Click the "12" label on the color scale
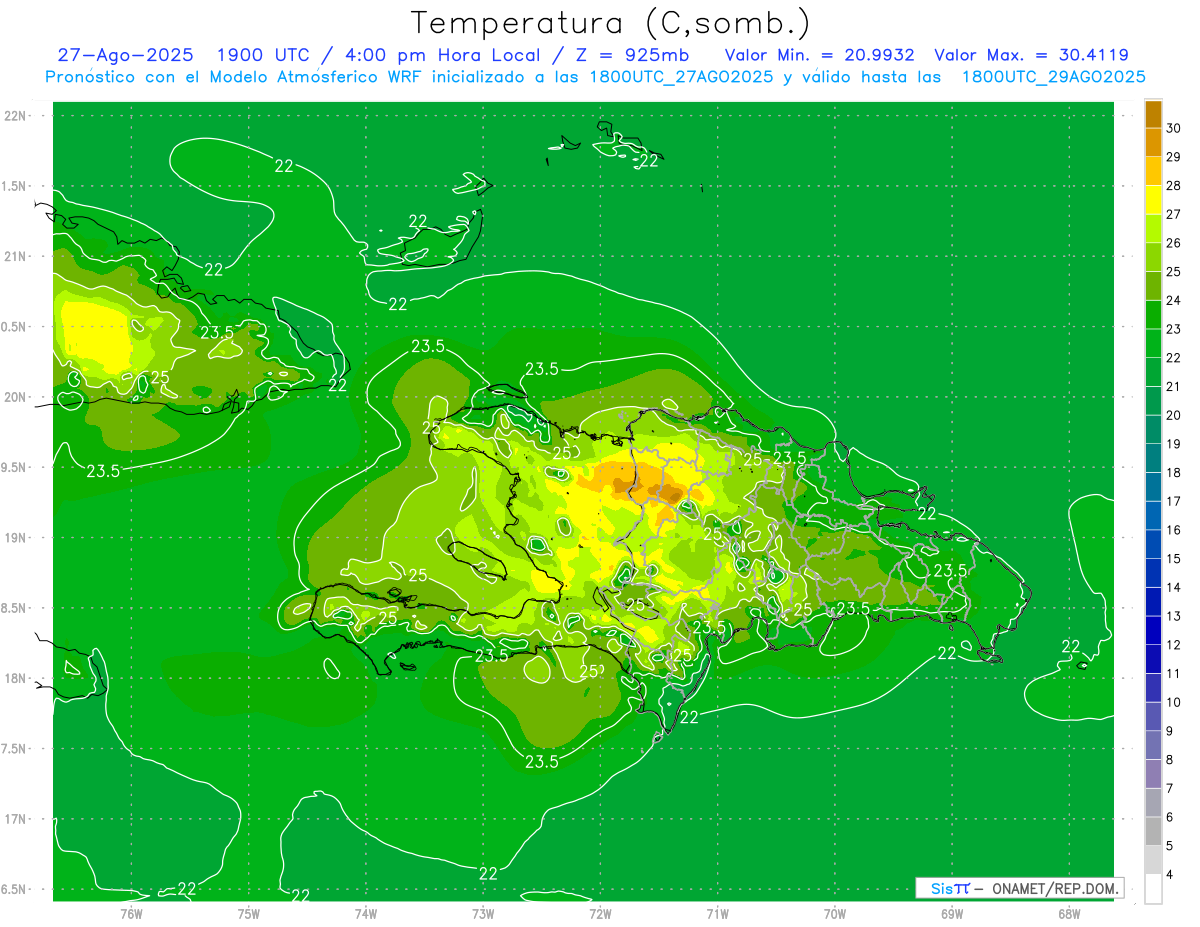Screen dimensions: 1200x927 [x=1174, y=645]
